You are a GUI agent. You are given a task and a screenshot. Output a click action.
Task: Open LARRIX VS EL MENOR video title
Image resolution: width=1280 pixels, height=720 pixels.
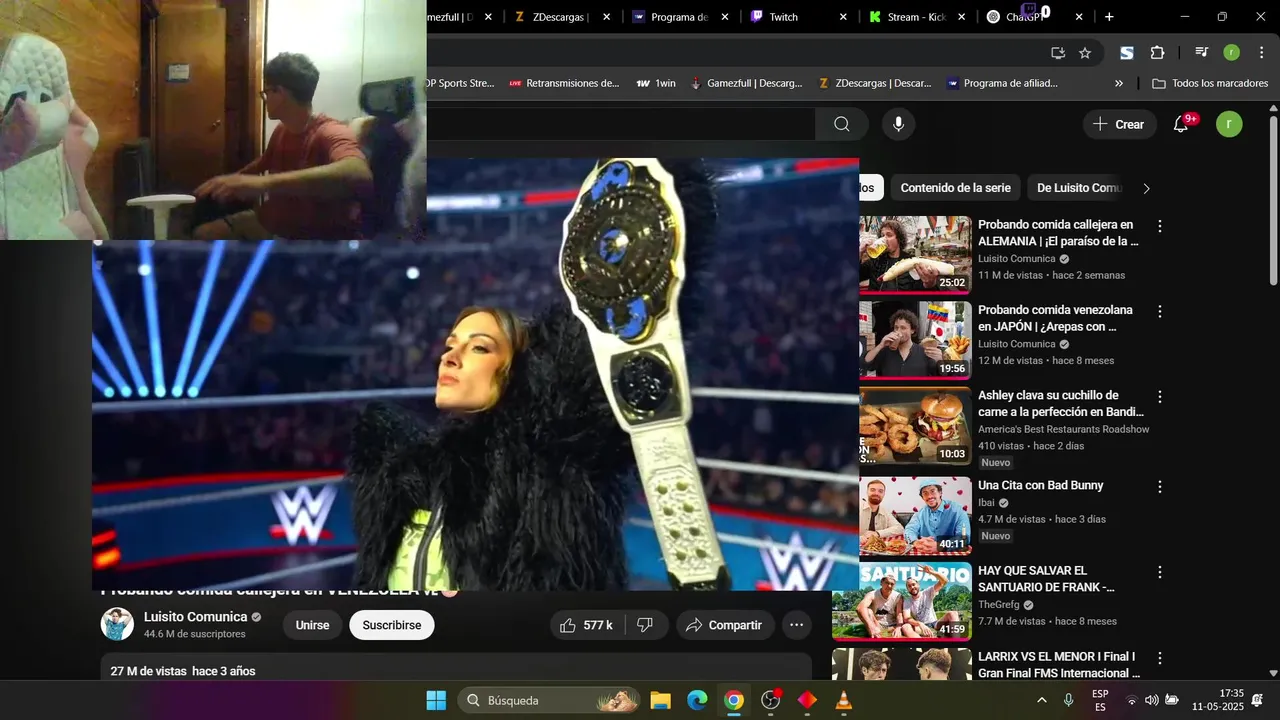click(x=1058, y=665)
